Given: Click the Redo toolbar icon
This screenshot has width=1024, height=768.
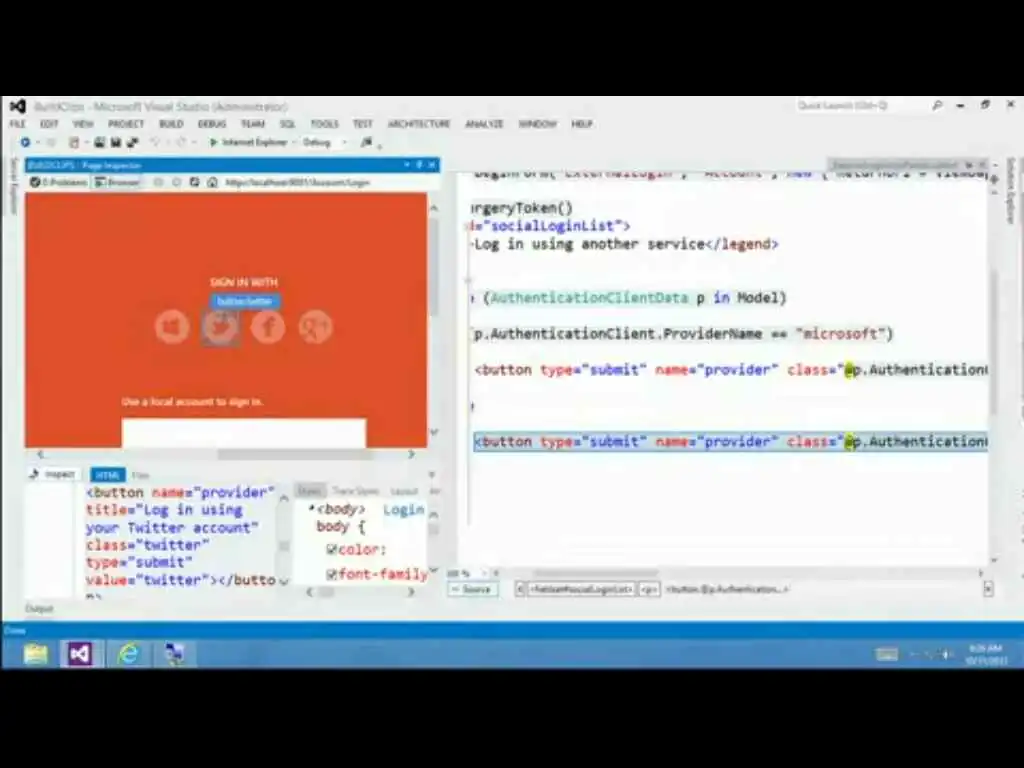Looking at the screenshot, I should 181,142.
